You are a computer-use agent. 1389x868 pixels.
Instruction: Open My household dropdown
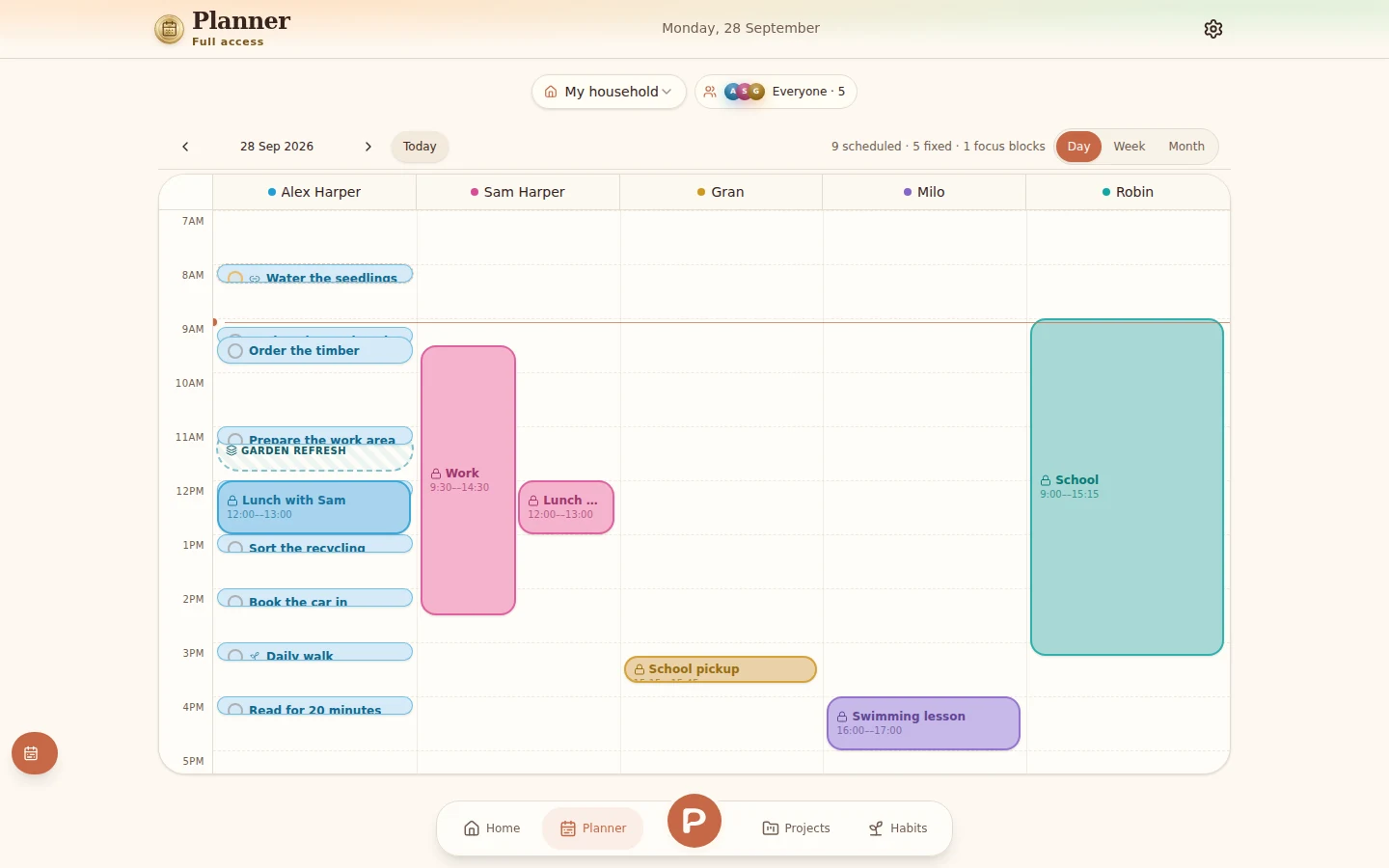pos(609,92)
